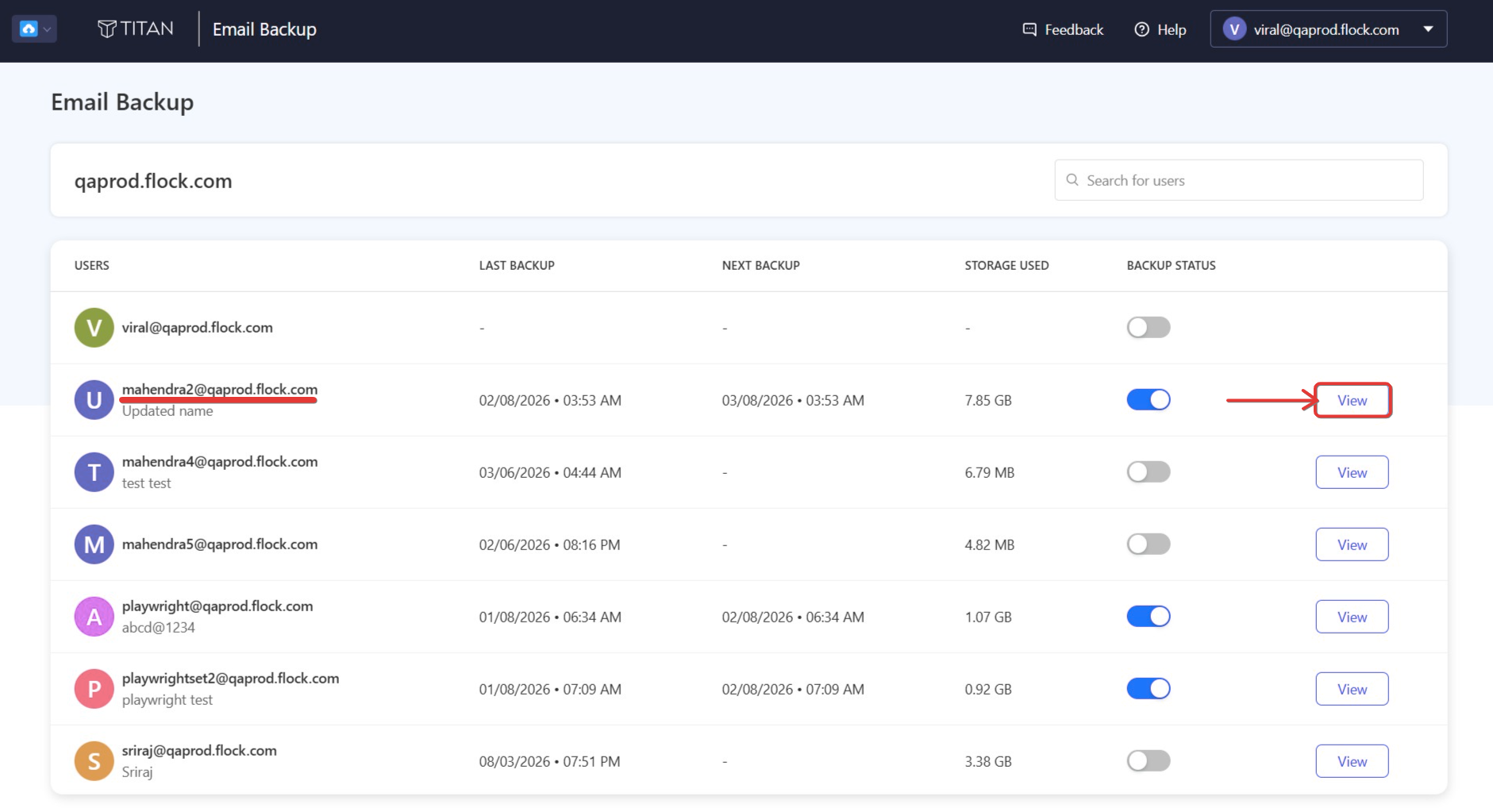Viewport: 1493px width, 812px height.
Task: Click the mahendra2 user avatar
Action: pos(94,400)
